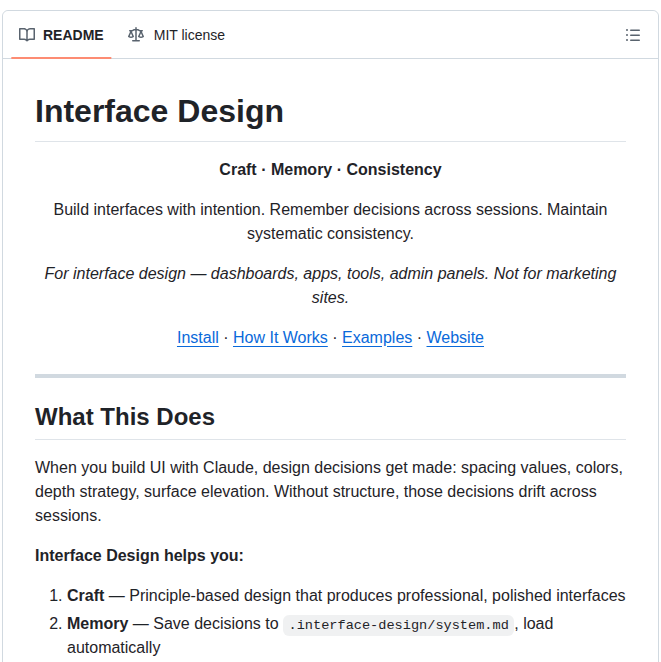The height and width of the screenshot is (662, 661).
Task: Click the italic 'For interface design' note
Action: pos(330,285)
